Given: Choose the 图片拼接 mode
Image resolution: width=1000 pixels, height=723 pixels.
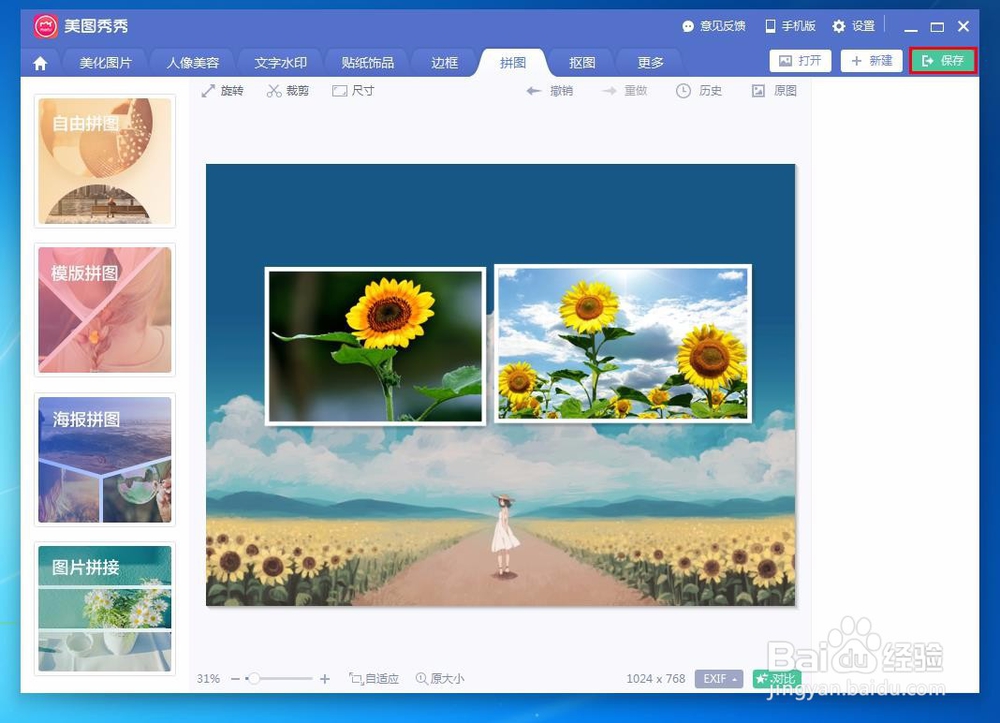Looking at the screenshot, I should 105,608.
